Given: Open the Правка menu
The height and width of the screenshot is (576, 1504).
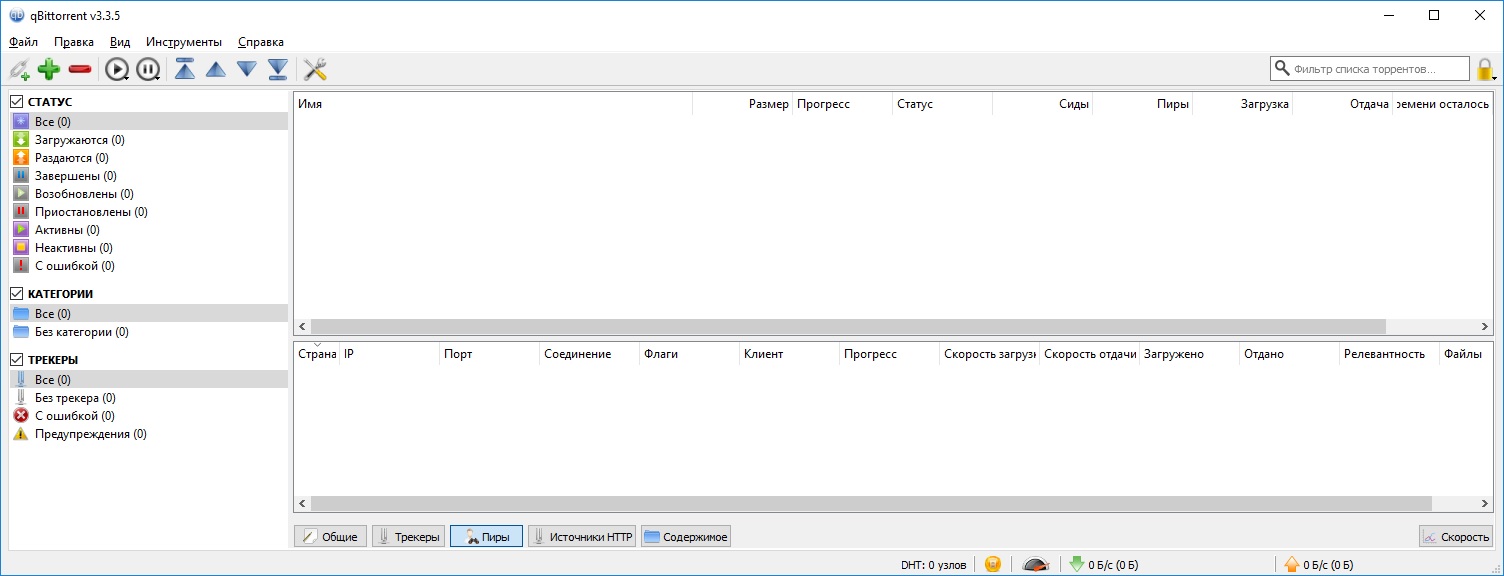Looking at the screenshot, I should click(74, 42).
